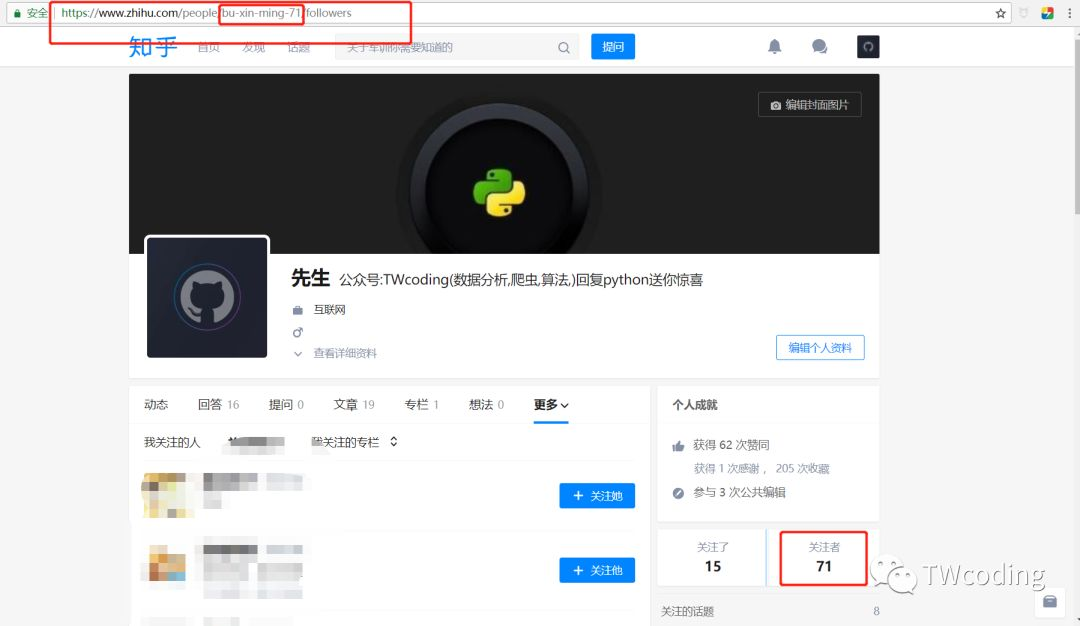Screen dimensions: 1080x626
Task: Click the thumbs-up achievement icon
Action: click(678, 446)
